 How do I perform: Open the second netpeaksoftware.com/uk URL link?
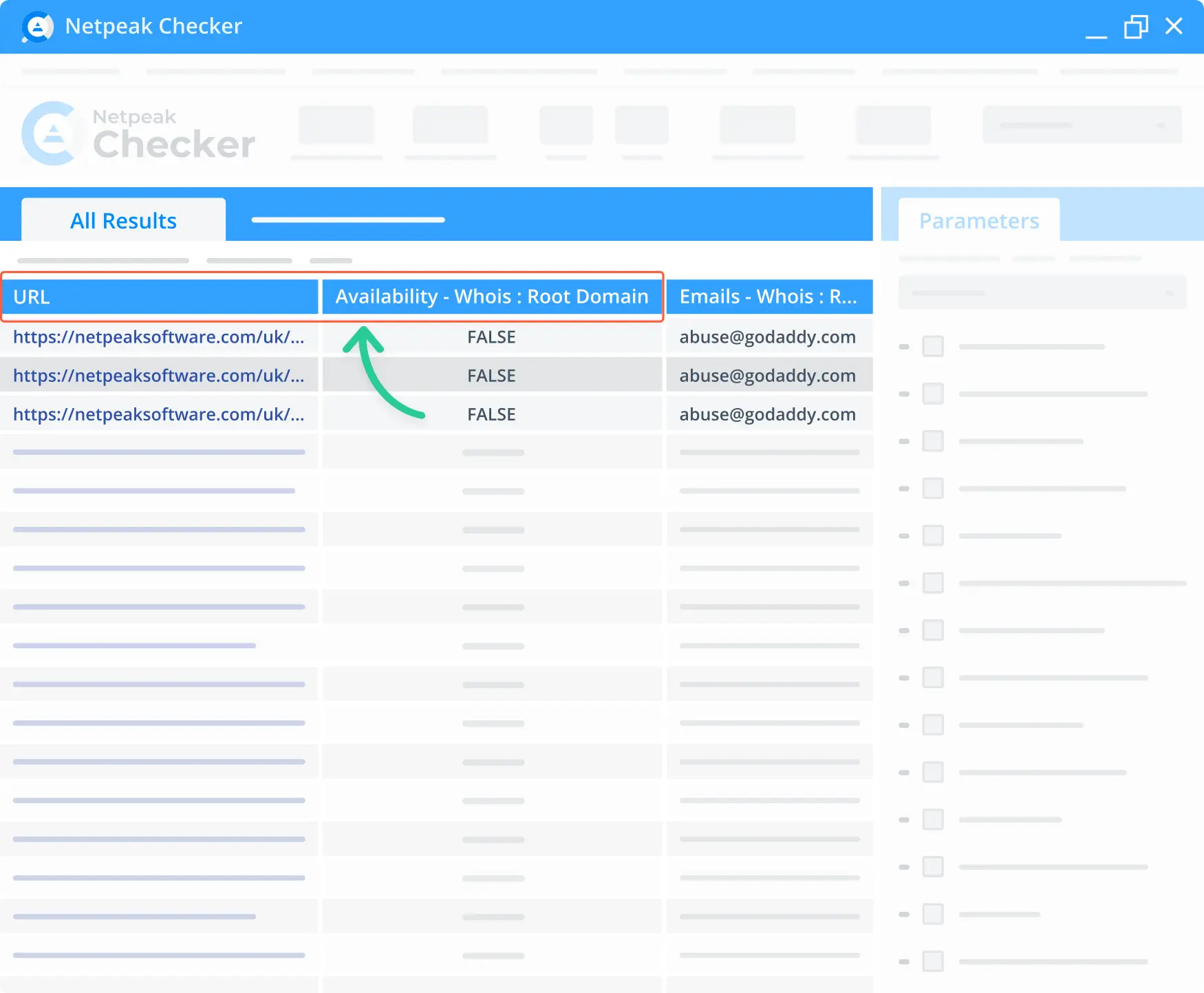[159, 376]
